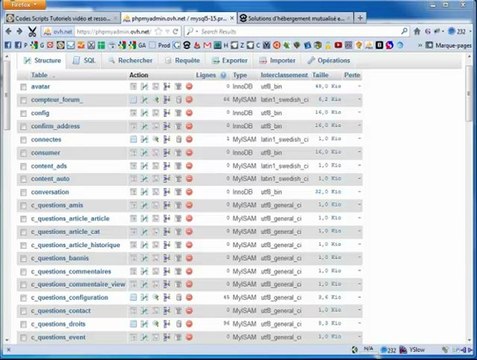Screen dimensions: 477x360
Task: Drop c_questions_event table via red icon
Action: 189,337
